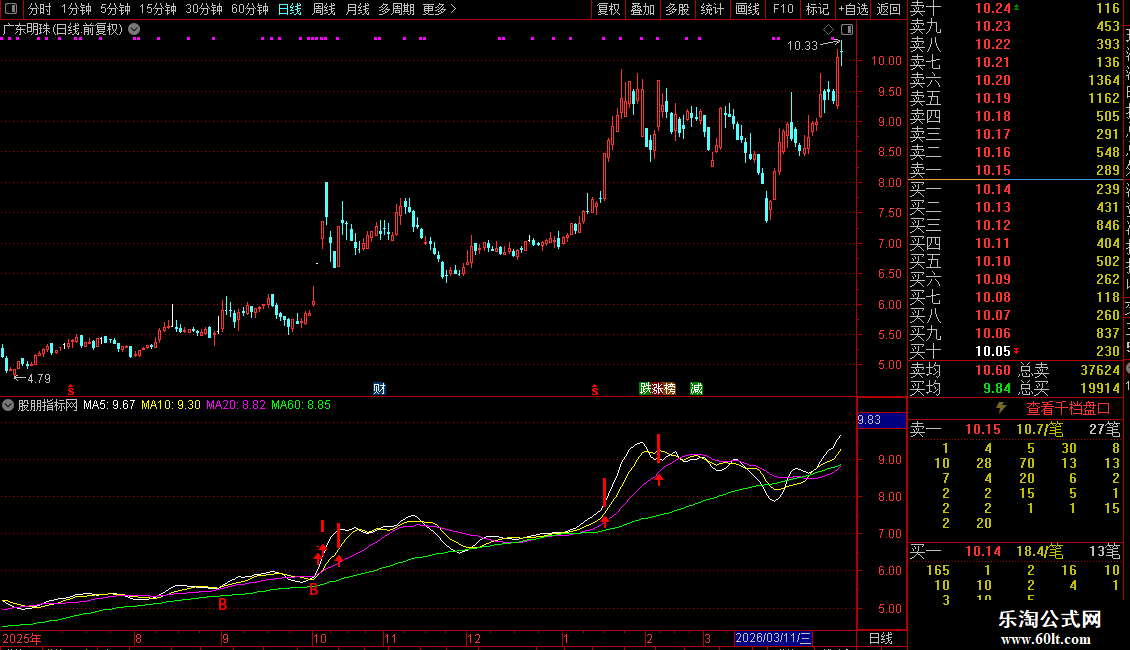This screenshot has height=650, width=1130.
Task: Click the 标记 mark button
Action: [817, 9]
